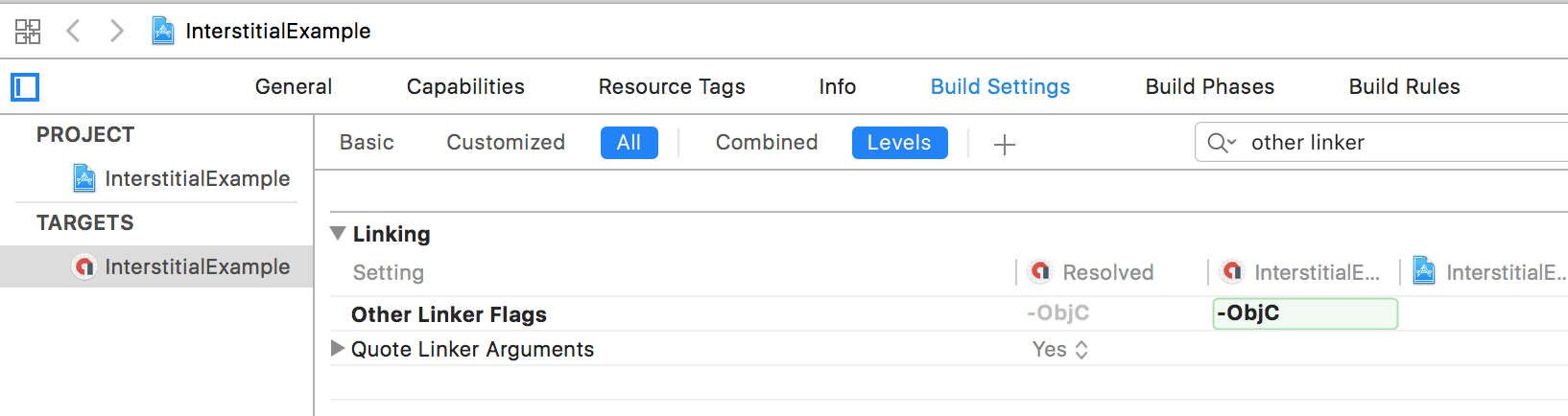This screenshot has width=1568, height=416.
Task: Collapse the Linking section triangle
Action: (338, 233)
